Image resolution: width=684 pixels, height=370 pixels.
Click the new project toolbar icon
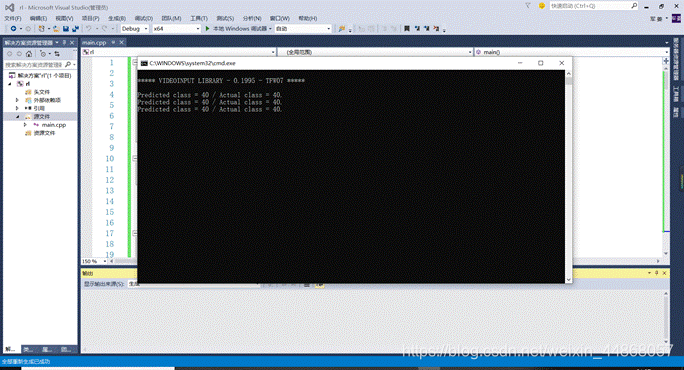(41, 28)
